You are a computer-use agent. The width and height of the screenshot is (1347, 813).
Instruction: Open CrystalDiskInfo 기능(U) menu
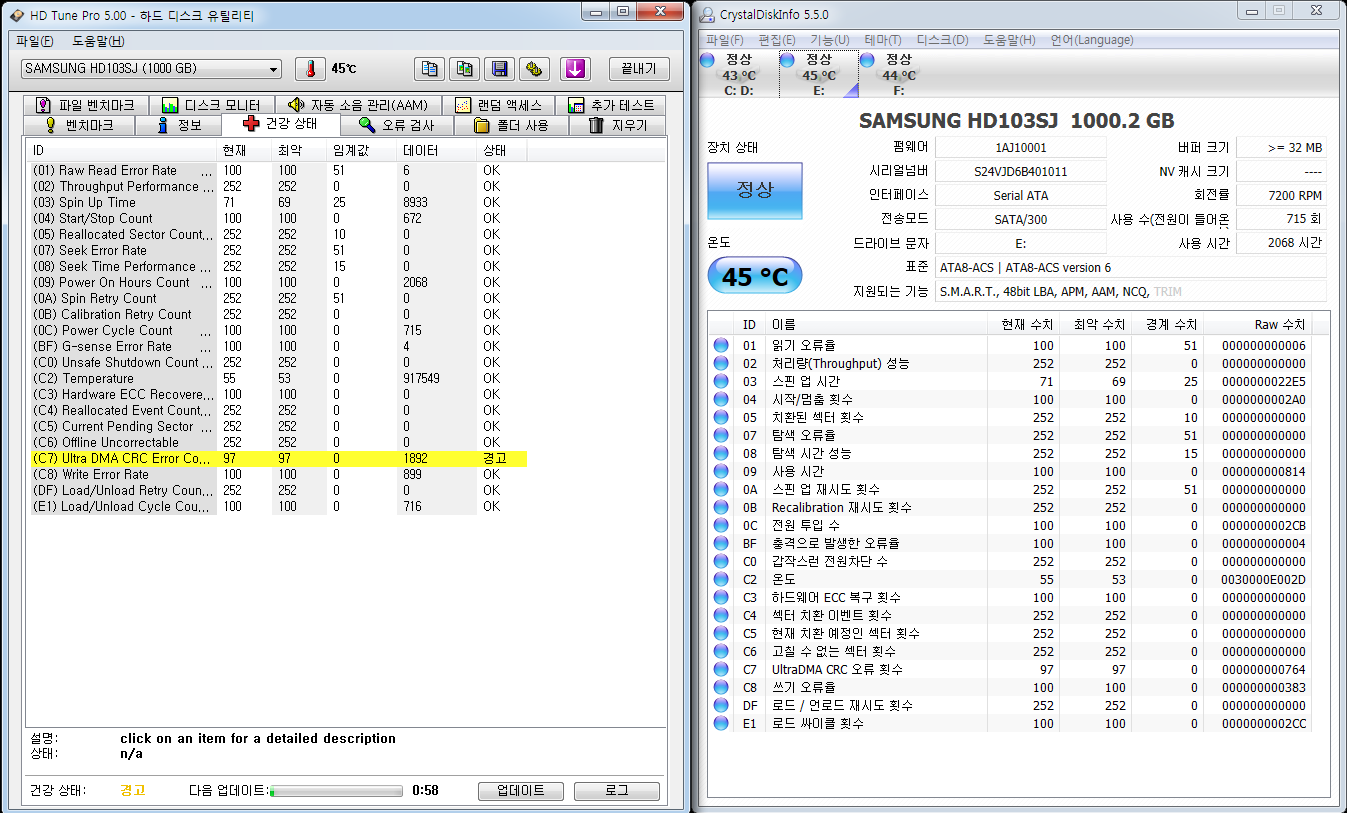830,40
